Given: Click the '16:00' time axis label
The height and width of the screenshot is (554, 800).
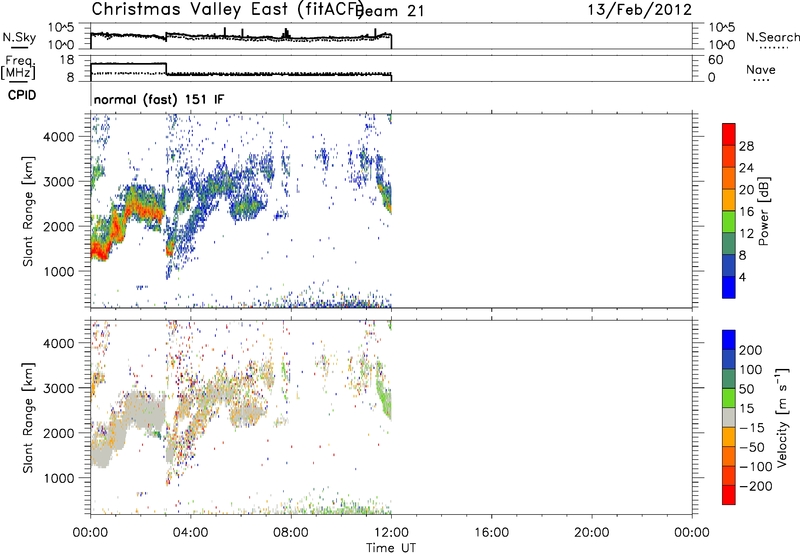Looking at the screenshot, I should click(491, 533).
